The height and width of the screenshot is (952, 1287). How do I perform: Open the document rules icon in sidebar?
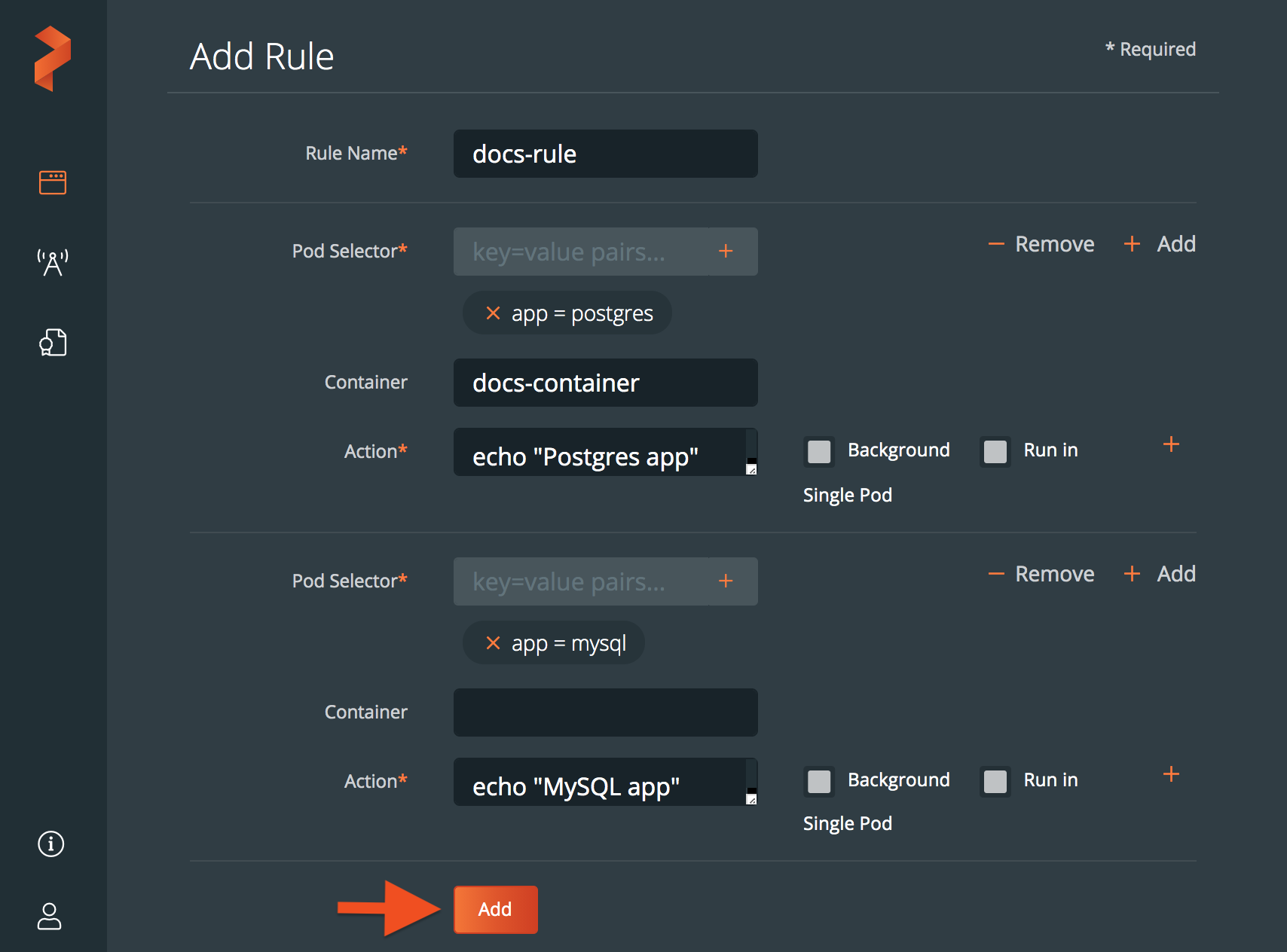point(53,343)
